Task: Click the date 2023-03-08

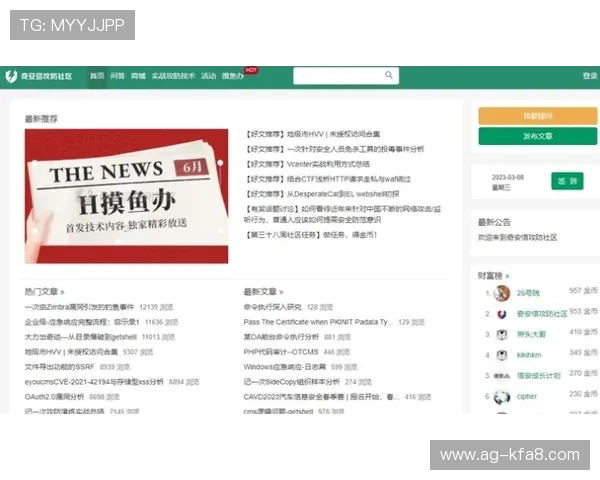Action: point(508,177)
